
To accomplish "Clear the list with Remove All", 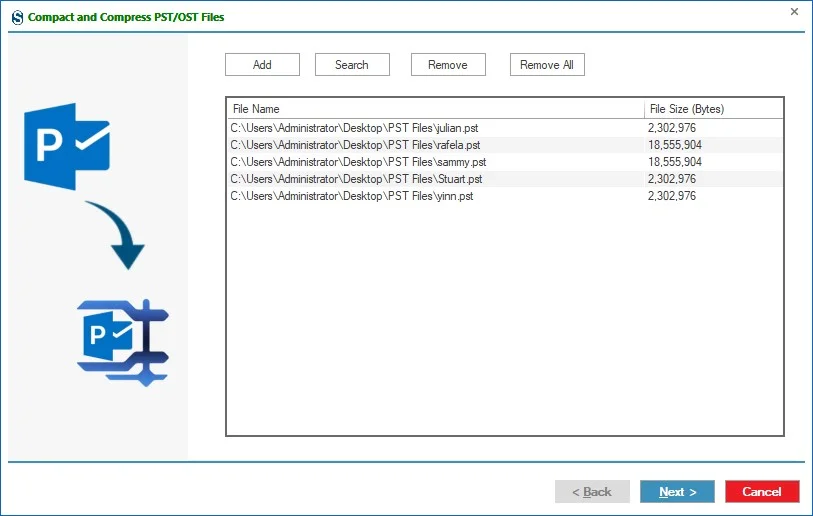I will point(547,65).
